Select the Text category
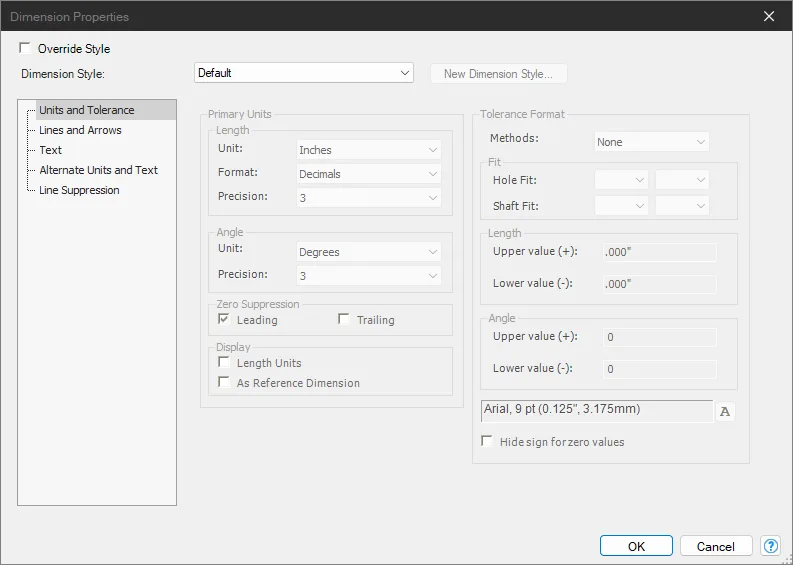 [x=51, y=150]
